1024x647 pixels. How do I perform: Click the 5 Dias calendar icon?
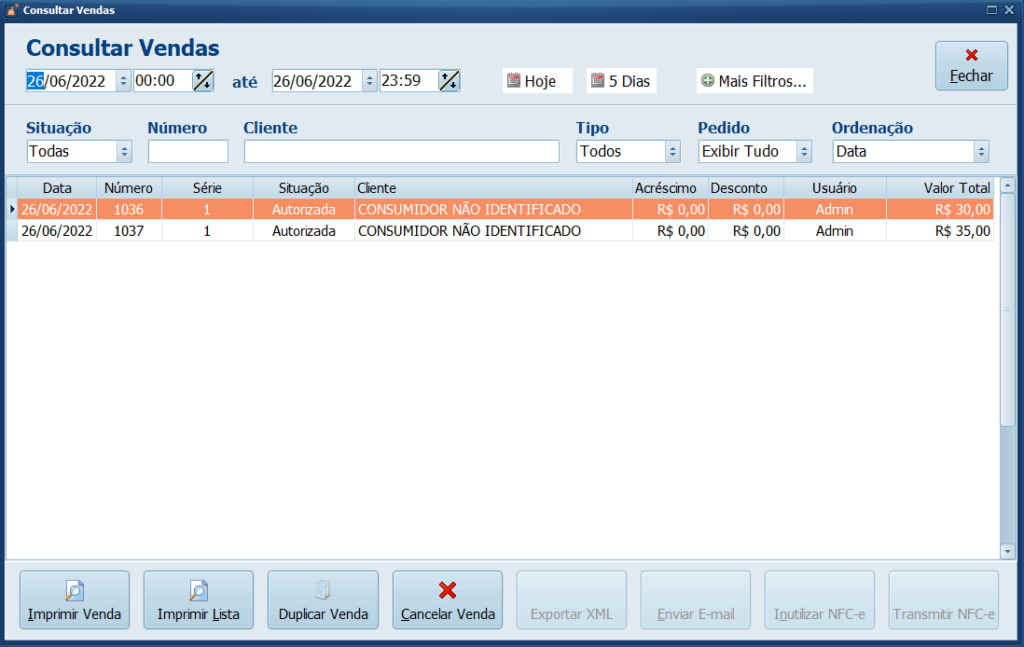(x=598, y=81)
